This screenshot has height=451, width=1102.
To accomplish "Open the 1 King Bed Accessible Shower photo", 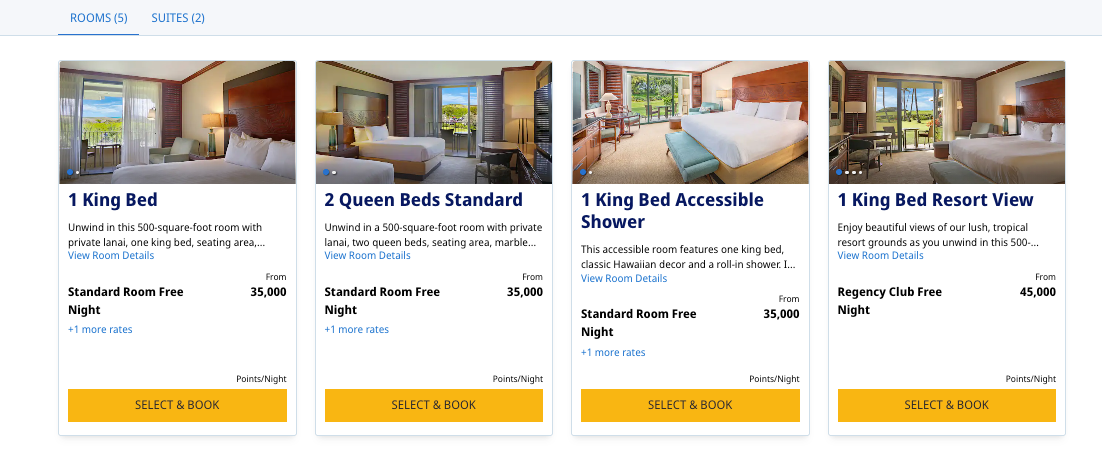I will coord(690,122).
